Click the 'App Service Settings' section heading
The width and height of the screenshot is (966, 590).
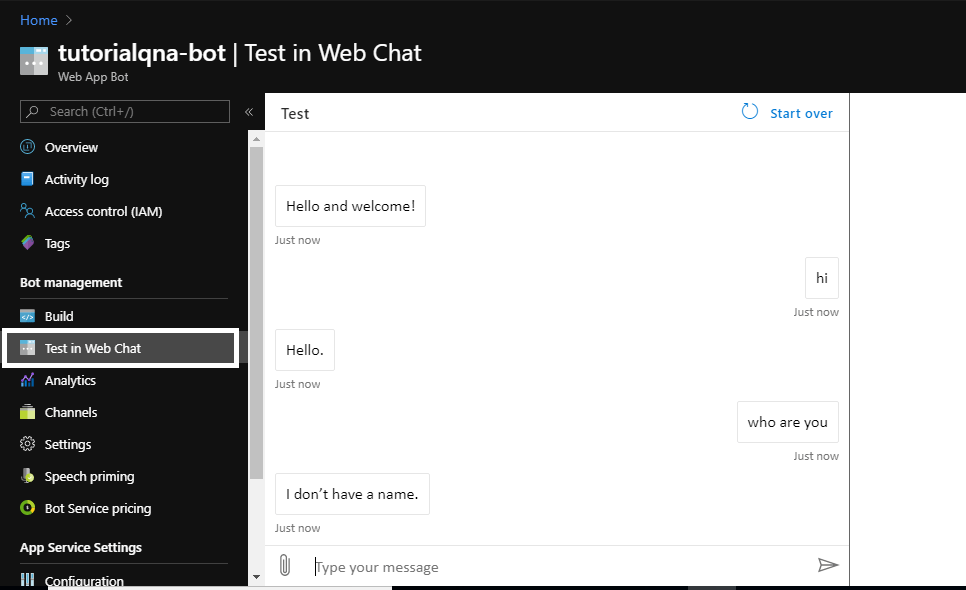tap(81, 548)
